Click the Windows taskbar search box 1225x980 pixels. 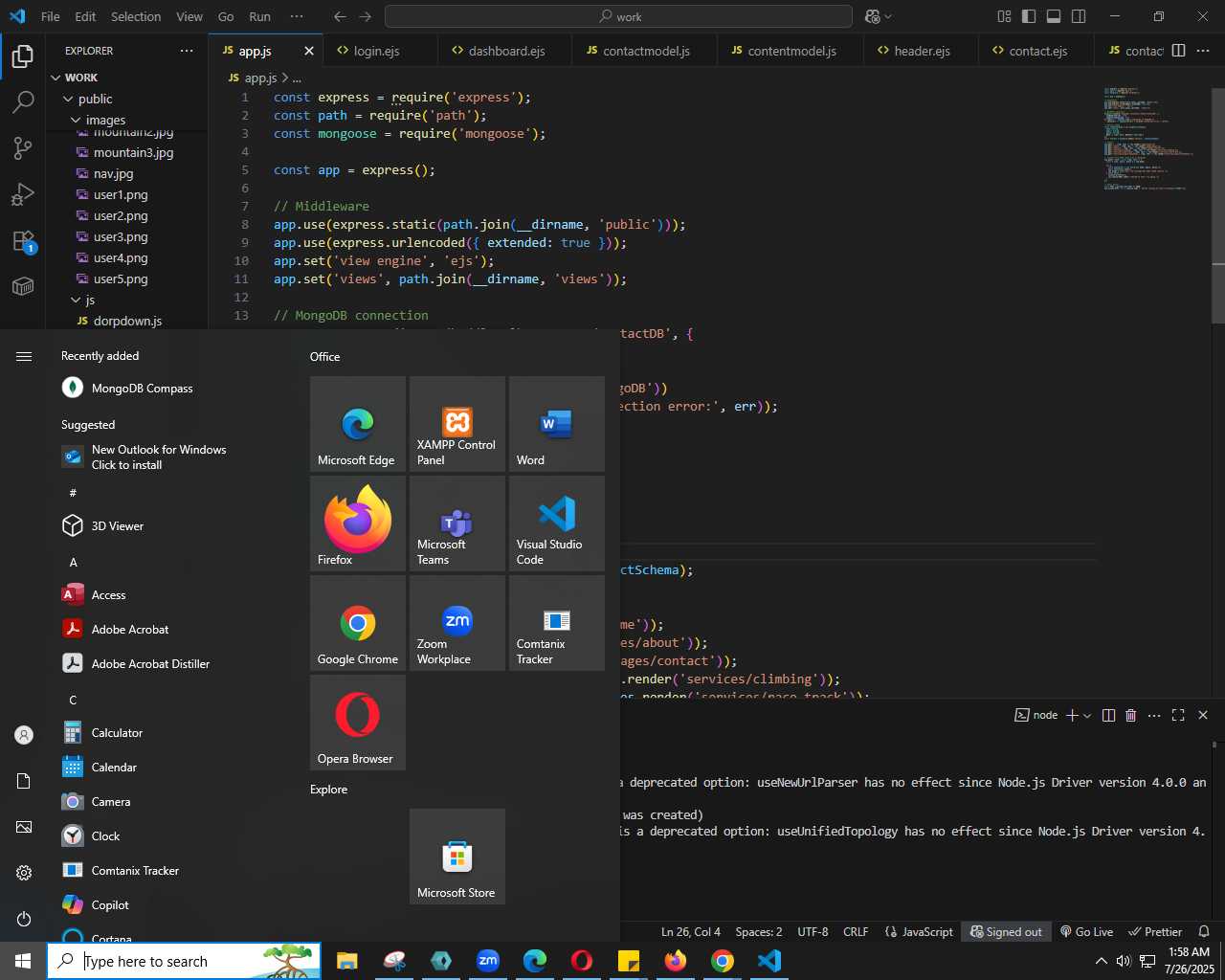[x=184, y=961]
